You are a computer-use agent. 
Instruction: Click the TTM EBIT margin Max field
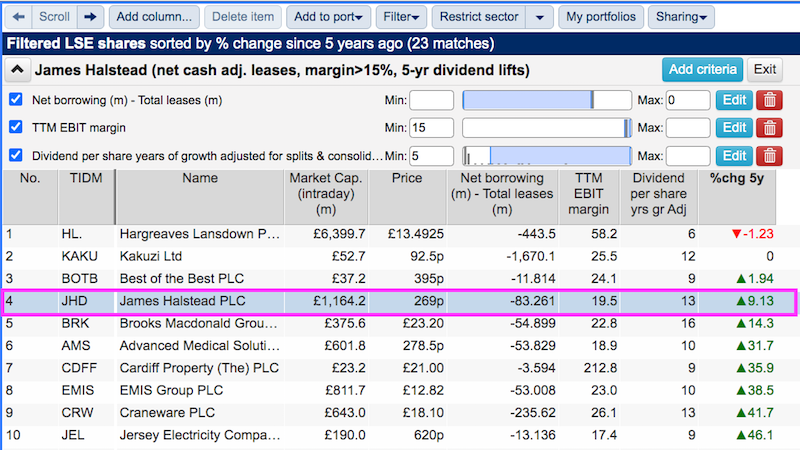coord(688,128)
